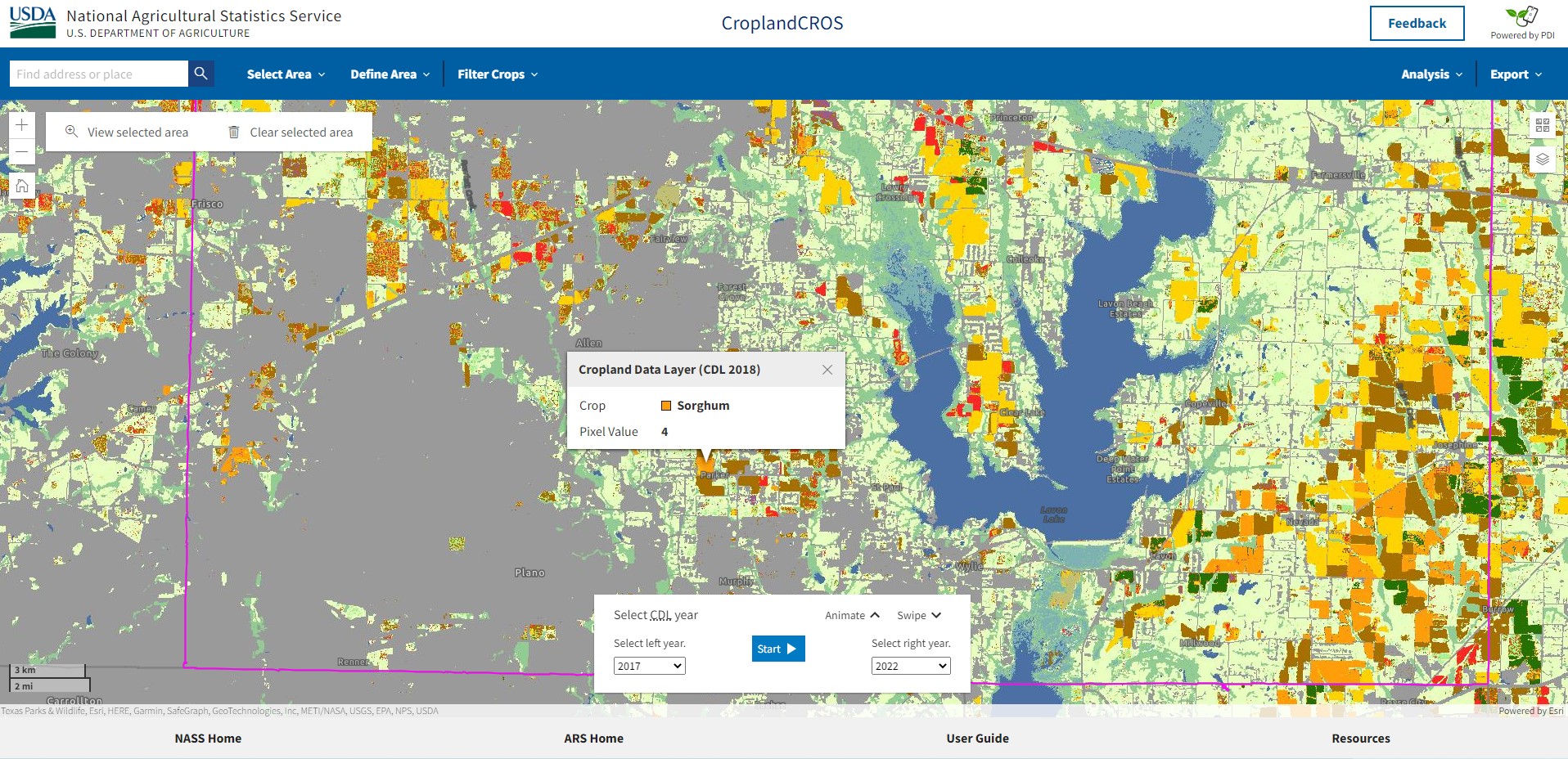Image resolution: width=1568 pixels, height=759 pixels.
Task: Click Clear selected area trash button
Action: [x=291, y=132]
